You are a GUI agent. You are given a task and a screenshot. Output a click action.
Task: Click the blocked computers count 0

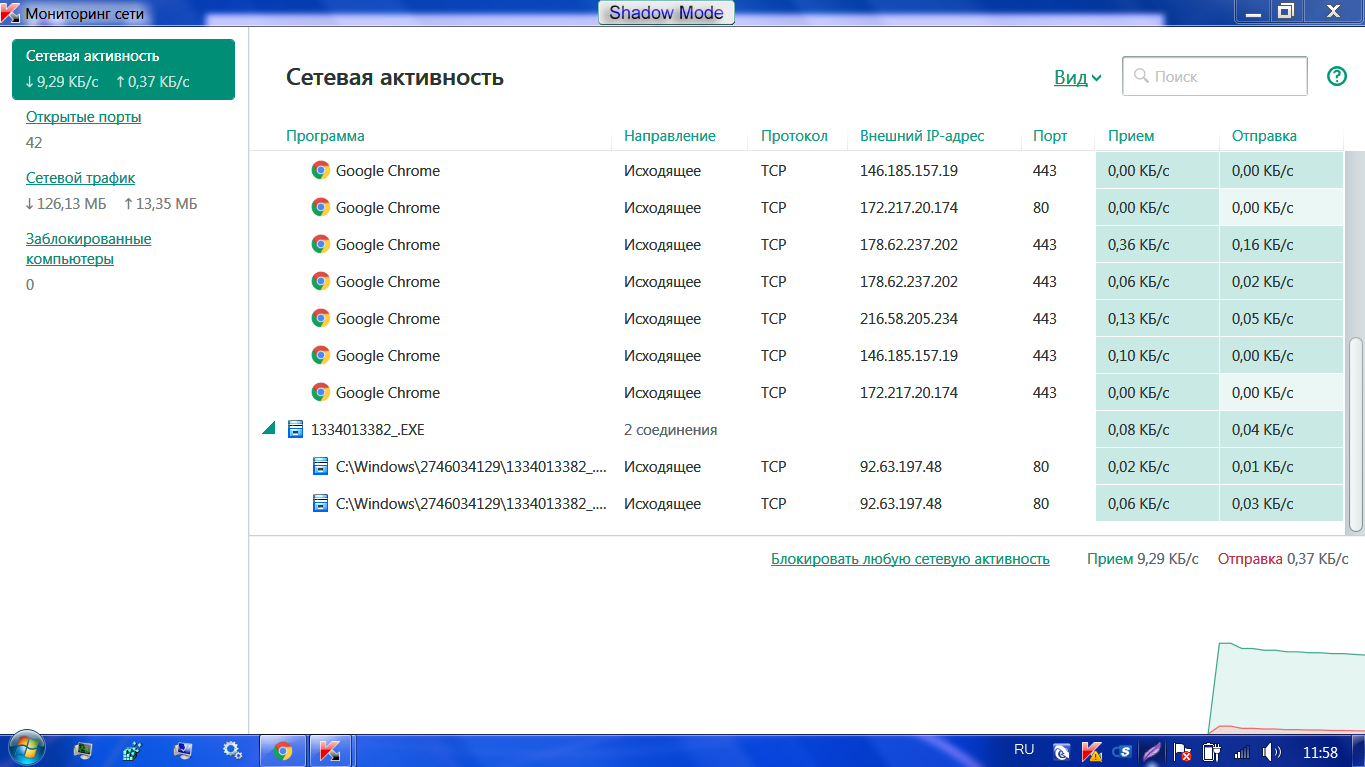click(x=30, y=285)
